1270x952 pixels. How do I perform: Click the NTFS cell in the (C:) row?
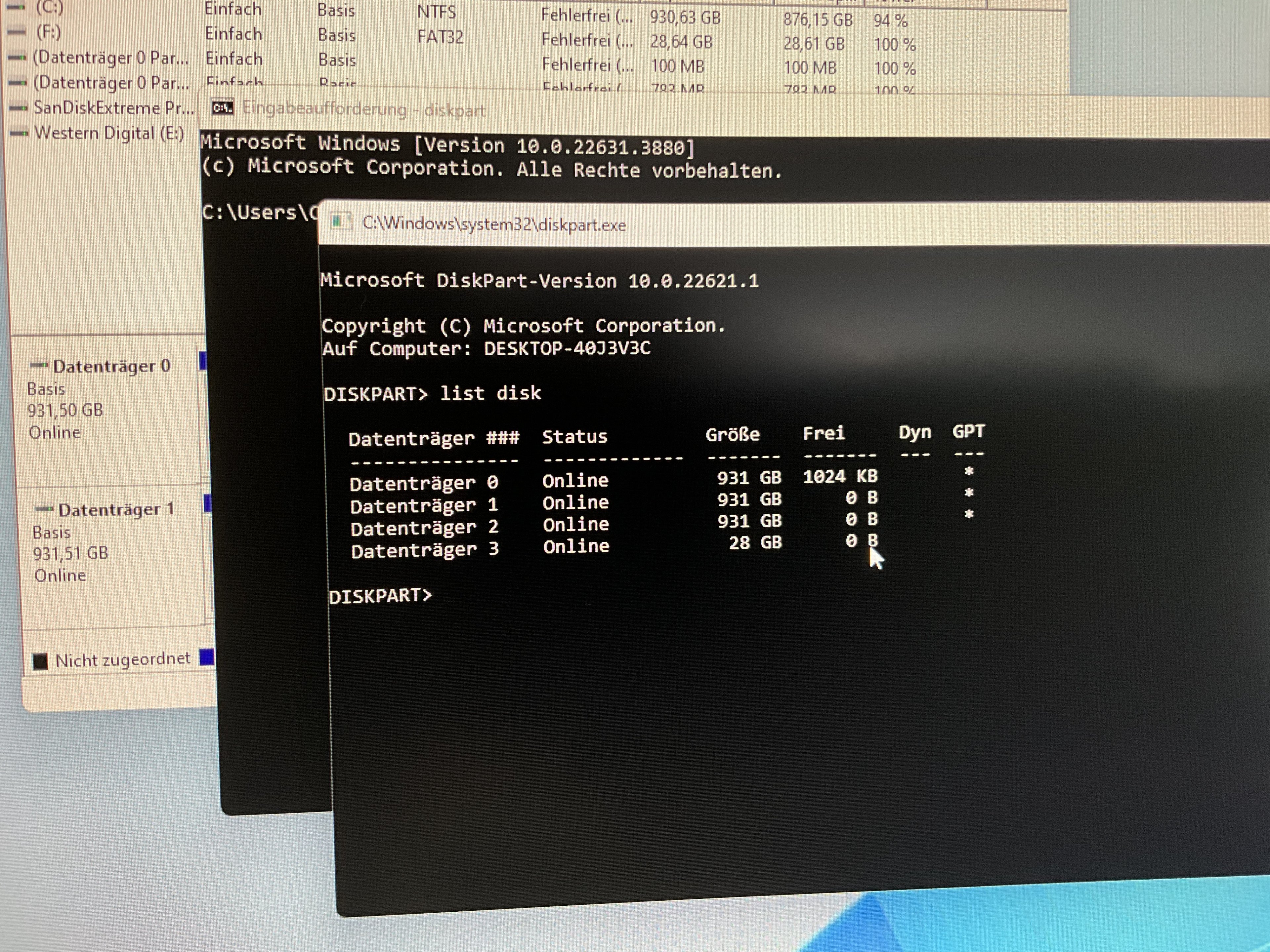tap(436, 12)
